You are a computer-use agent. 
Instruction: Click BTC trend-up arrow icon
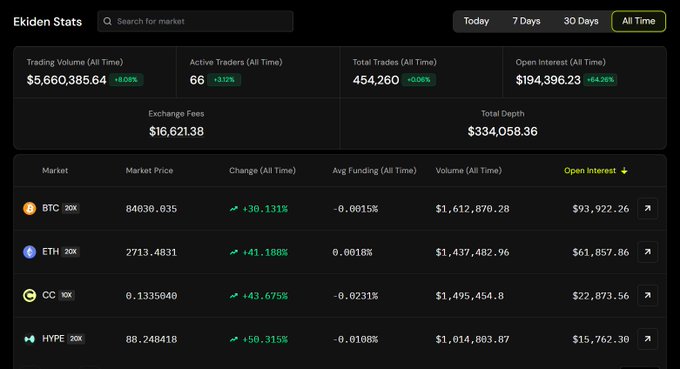[234, 209]
